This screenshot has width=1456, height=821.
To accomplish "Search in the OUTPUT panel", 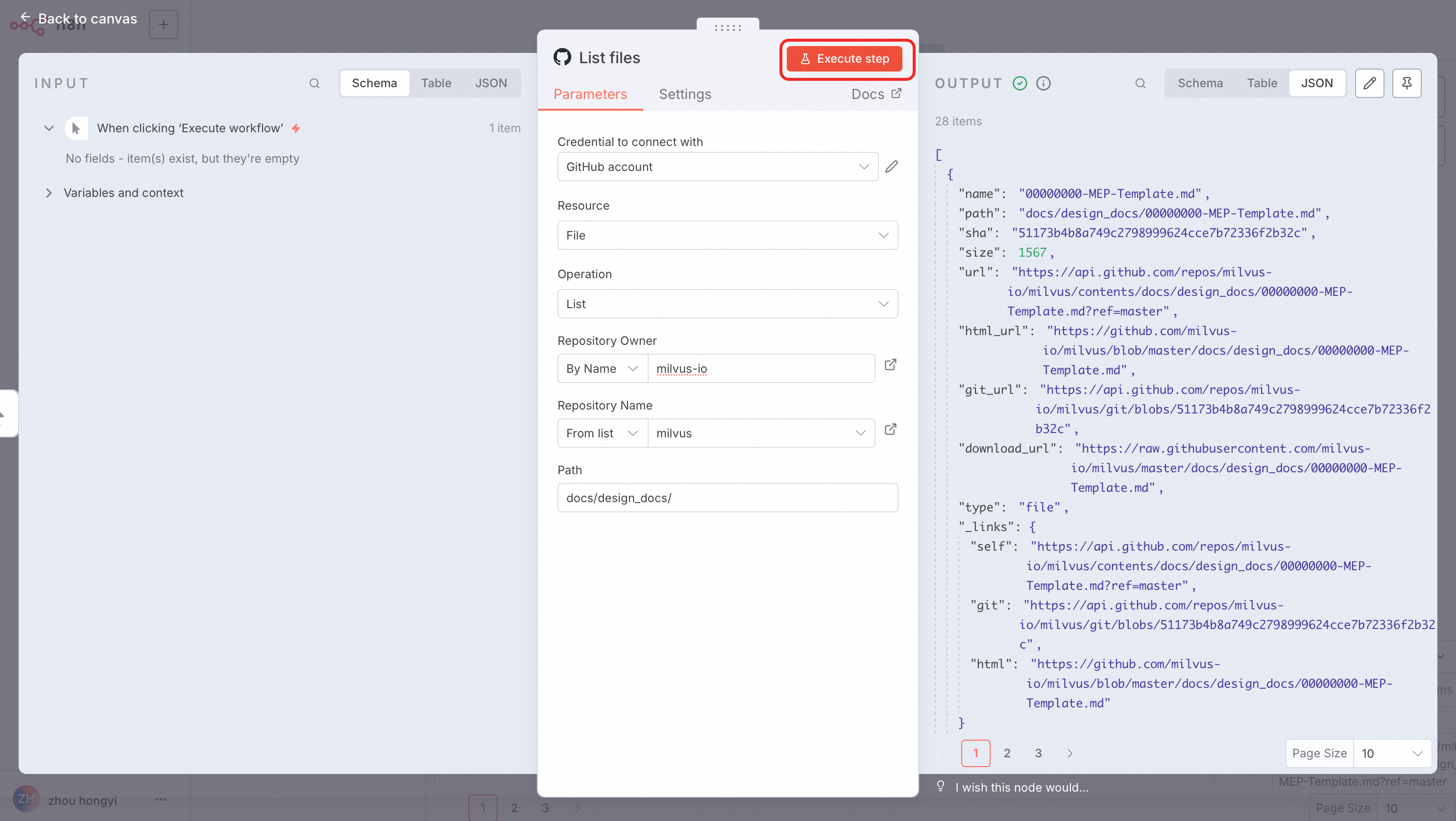I will pyautogui.click(x=1140, y=83).
